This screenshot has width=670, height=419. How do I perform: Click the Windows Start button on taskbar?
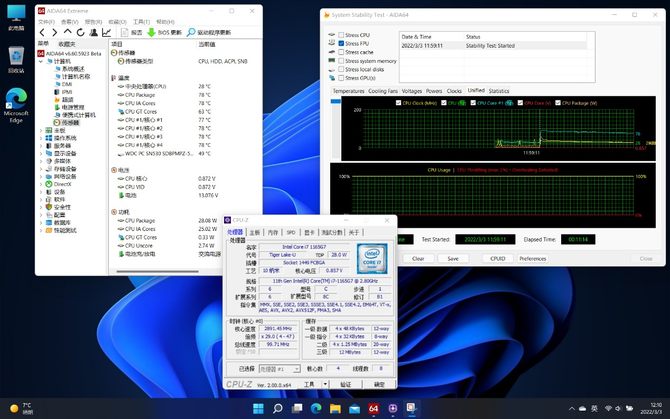[x=260, y=408]
